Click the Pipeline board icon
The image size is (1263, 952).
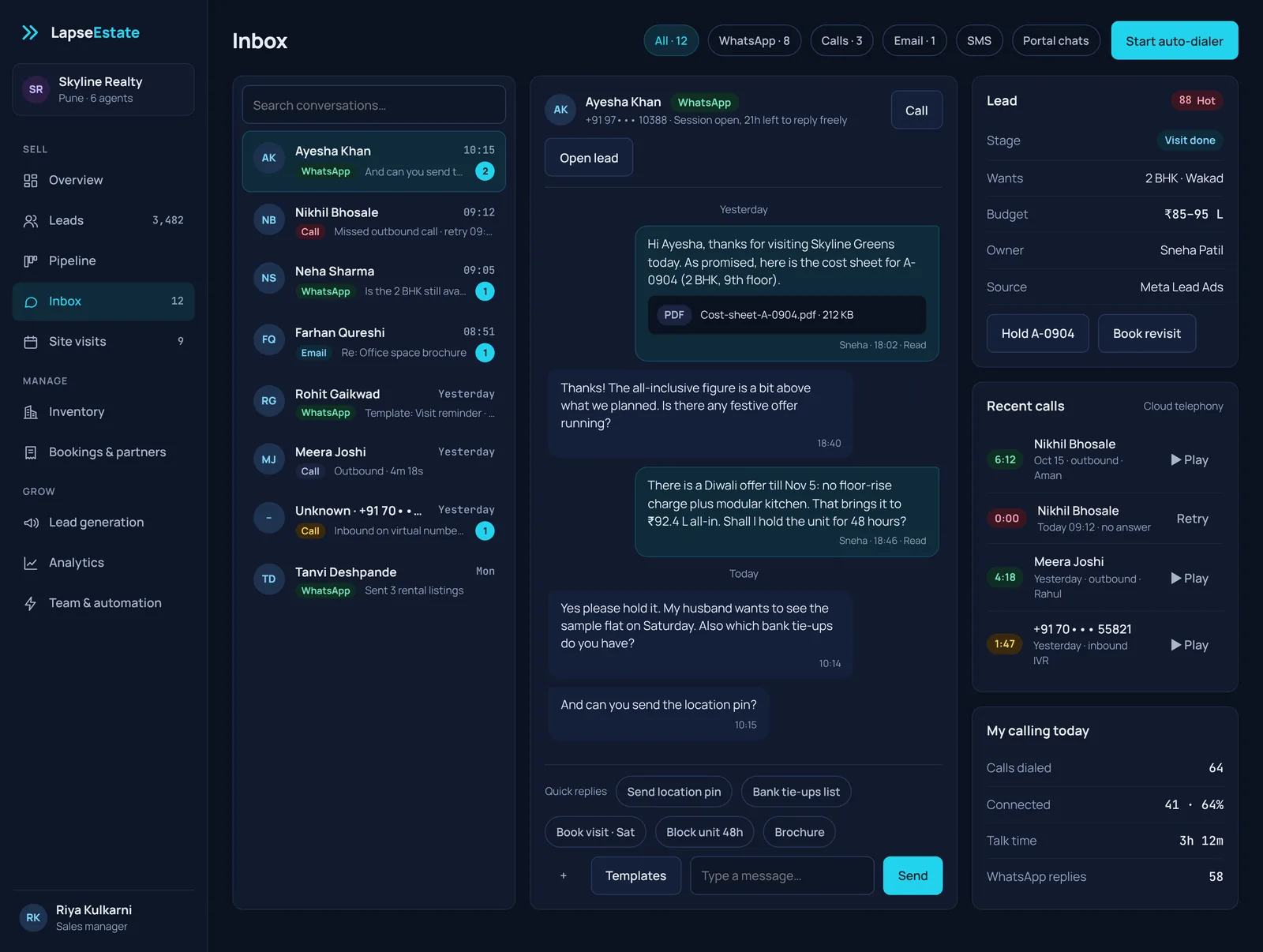(31, 261)
